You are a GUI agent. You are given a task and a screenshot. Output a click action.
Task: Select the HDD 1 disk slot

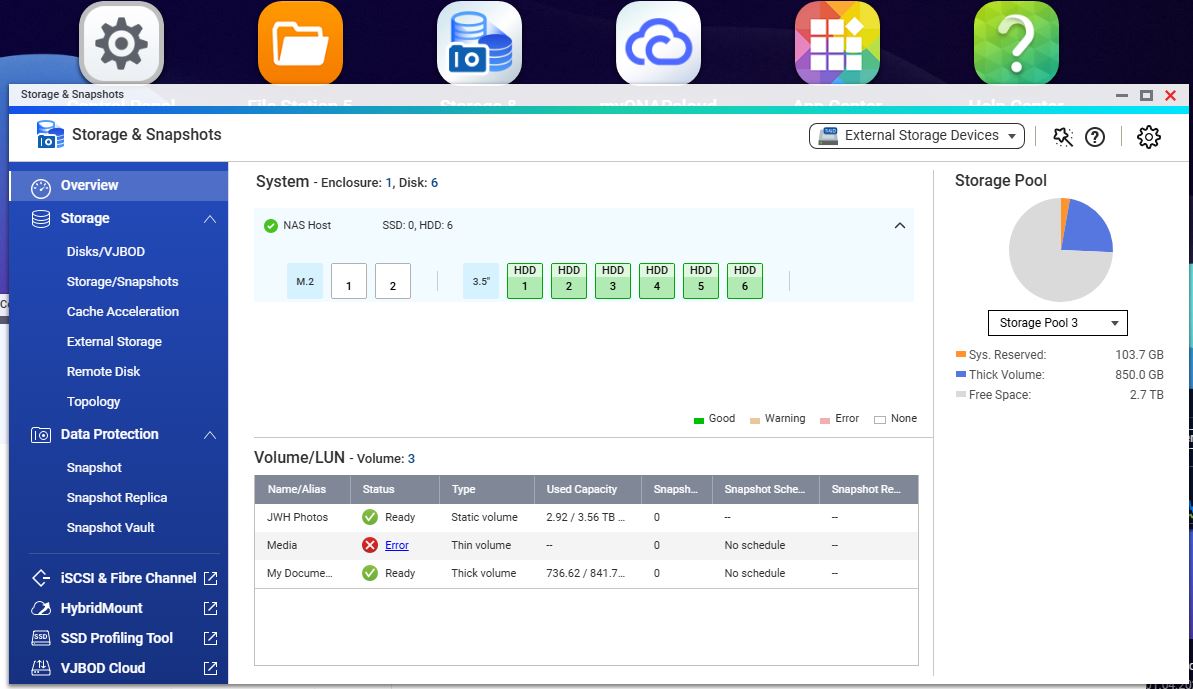tap(525, 281)
